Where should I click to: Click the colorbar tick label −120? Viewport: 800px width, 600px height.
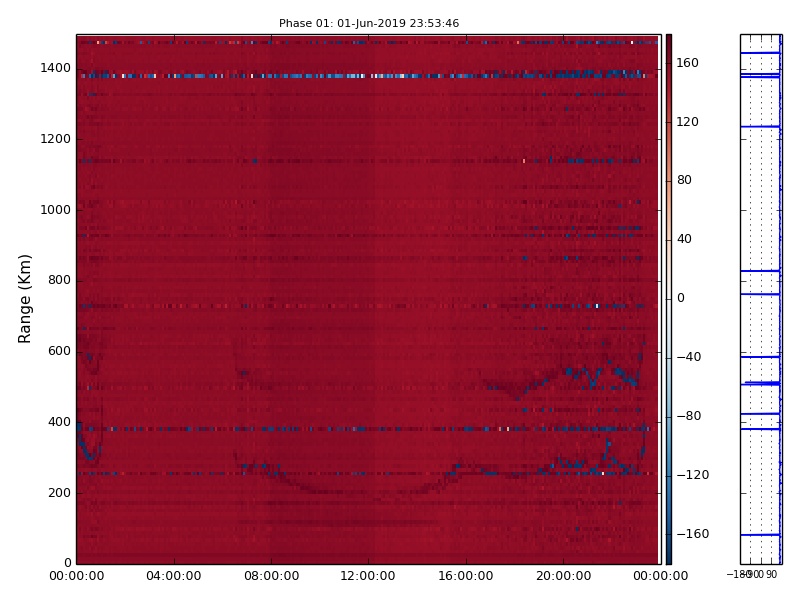point(693,475)
